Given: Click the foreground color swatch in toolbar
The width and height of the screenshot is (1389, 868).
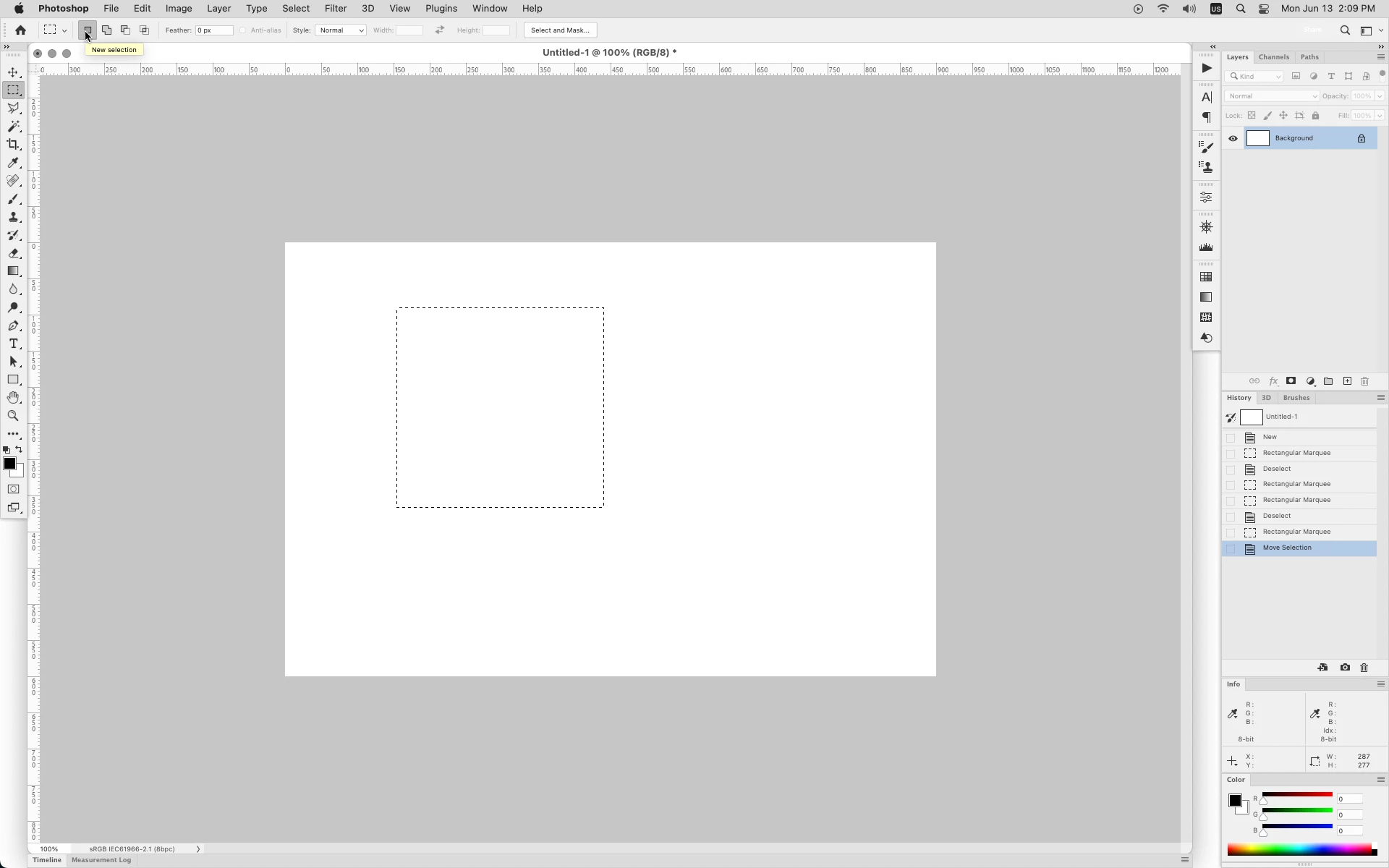Looking at the screenshot, I should pos(9,464).
